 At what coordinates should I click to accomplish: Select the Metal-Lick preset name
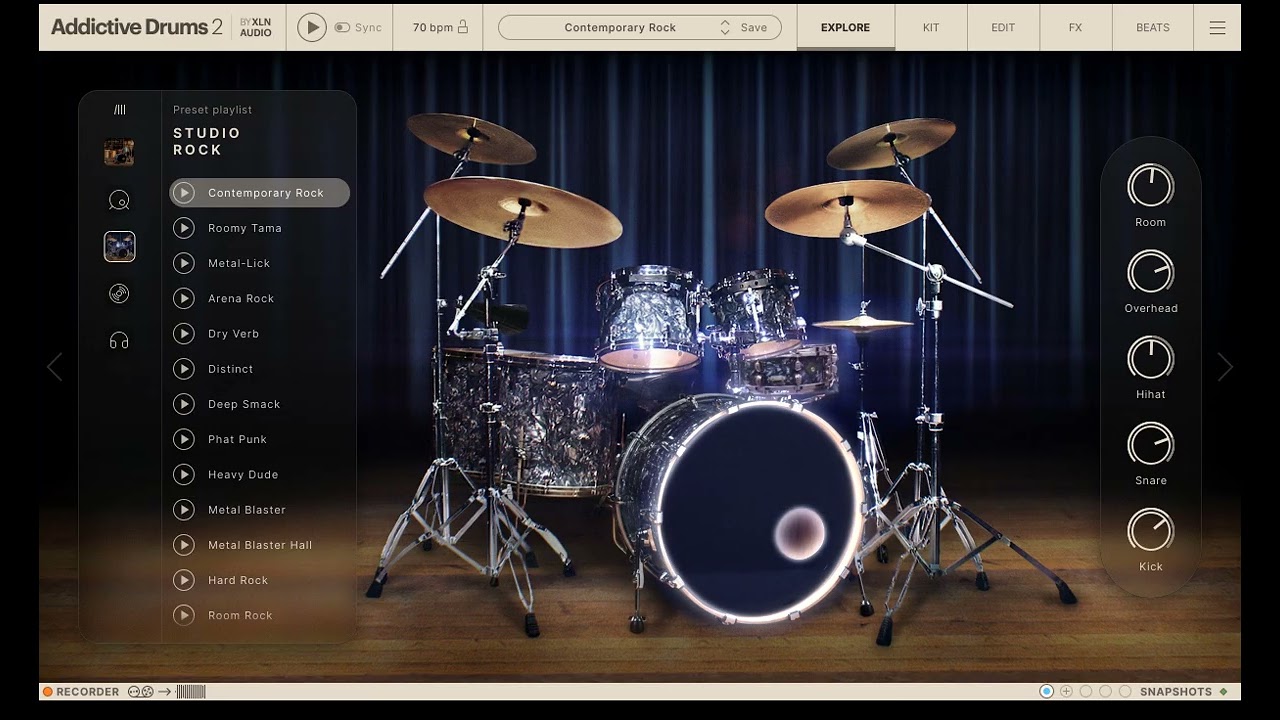239,263
